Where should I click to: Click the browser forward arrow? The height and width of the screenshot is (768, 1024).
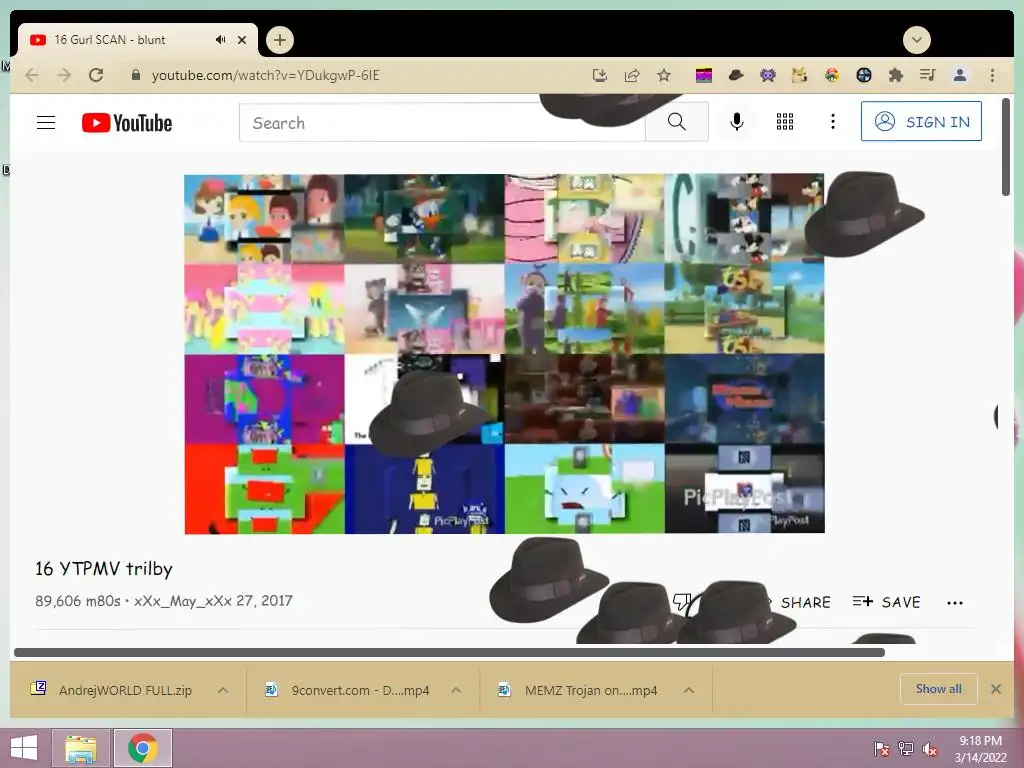[64, 75]
